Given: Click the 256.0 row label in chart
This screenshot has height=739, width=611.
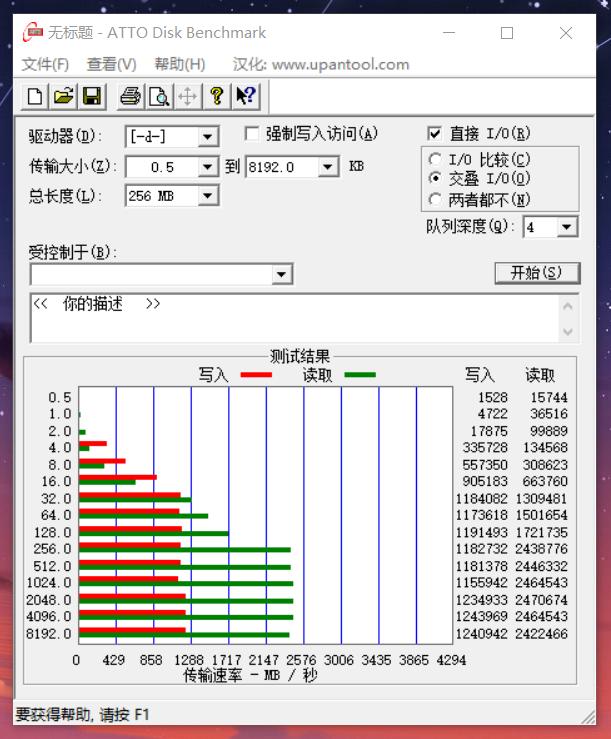Looking at the screenshot, I should pyautogui.click(x=52, y=549).
